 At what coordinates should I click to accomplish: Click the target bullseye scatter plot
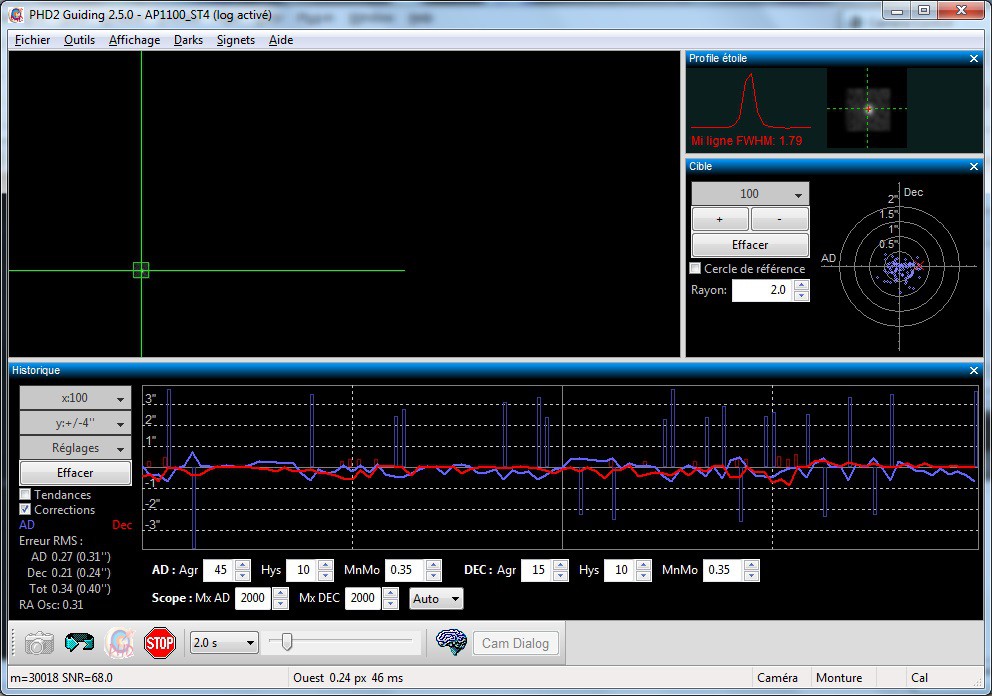point(899,266)
